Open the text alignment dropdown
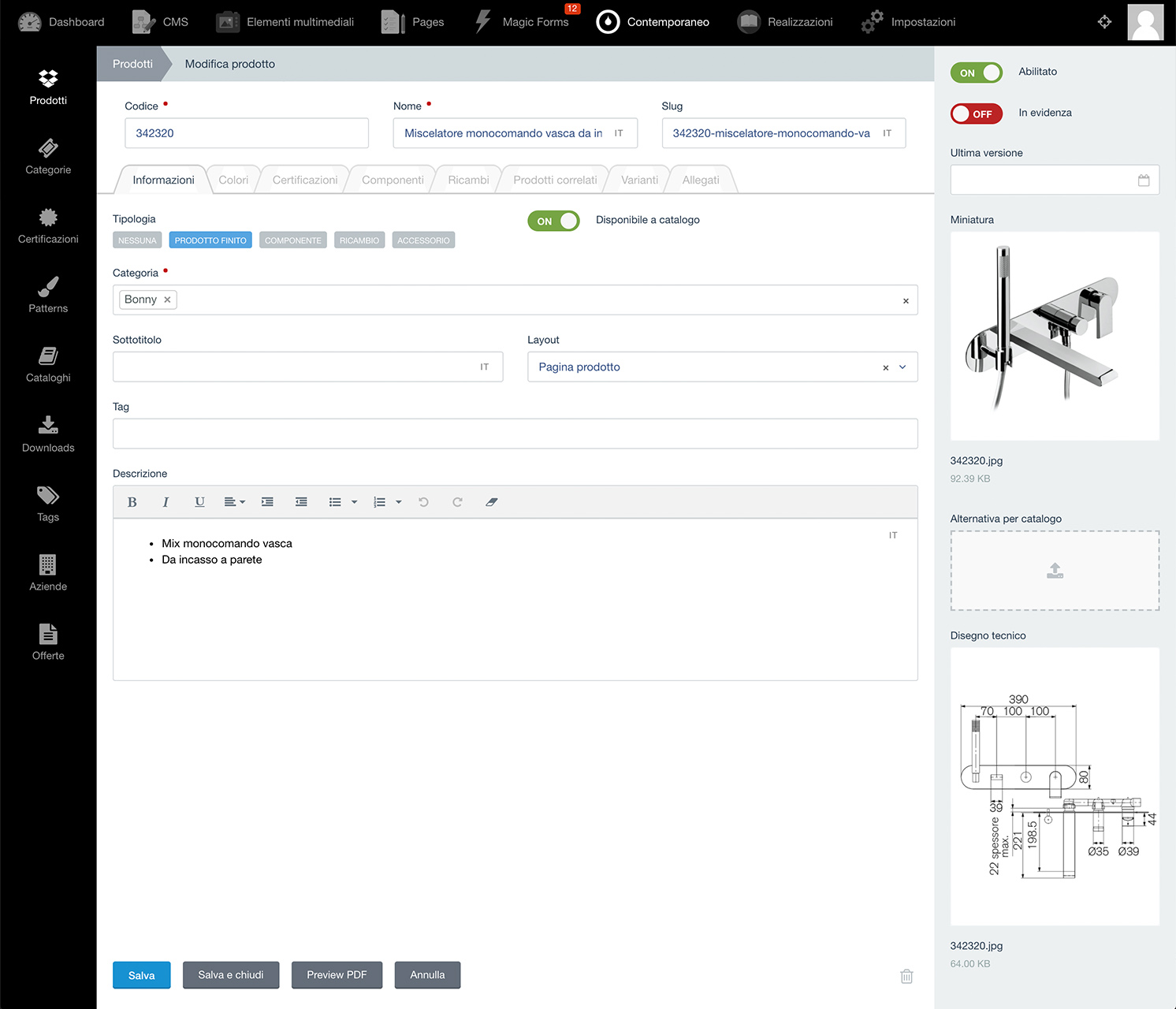This screenshot has width=1176, height=1009. (234, 502)
